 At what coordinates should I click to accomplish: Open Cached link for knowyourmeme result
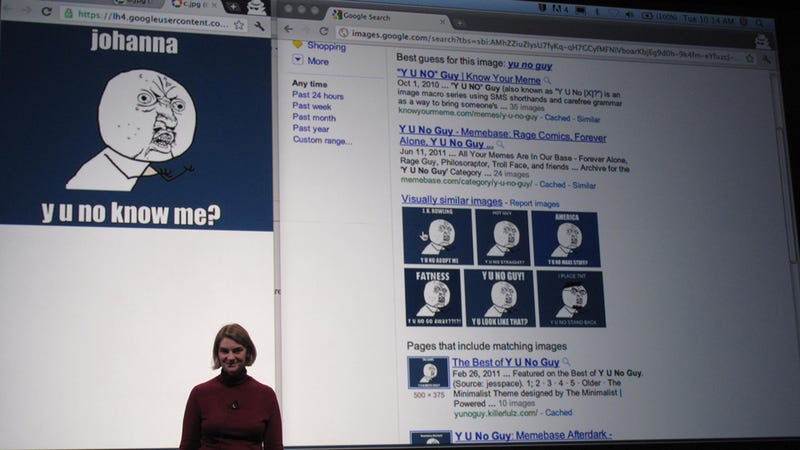557,118
